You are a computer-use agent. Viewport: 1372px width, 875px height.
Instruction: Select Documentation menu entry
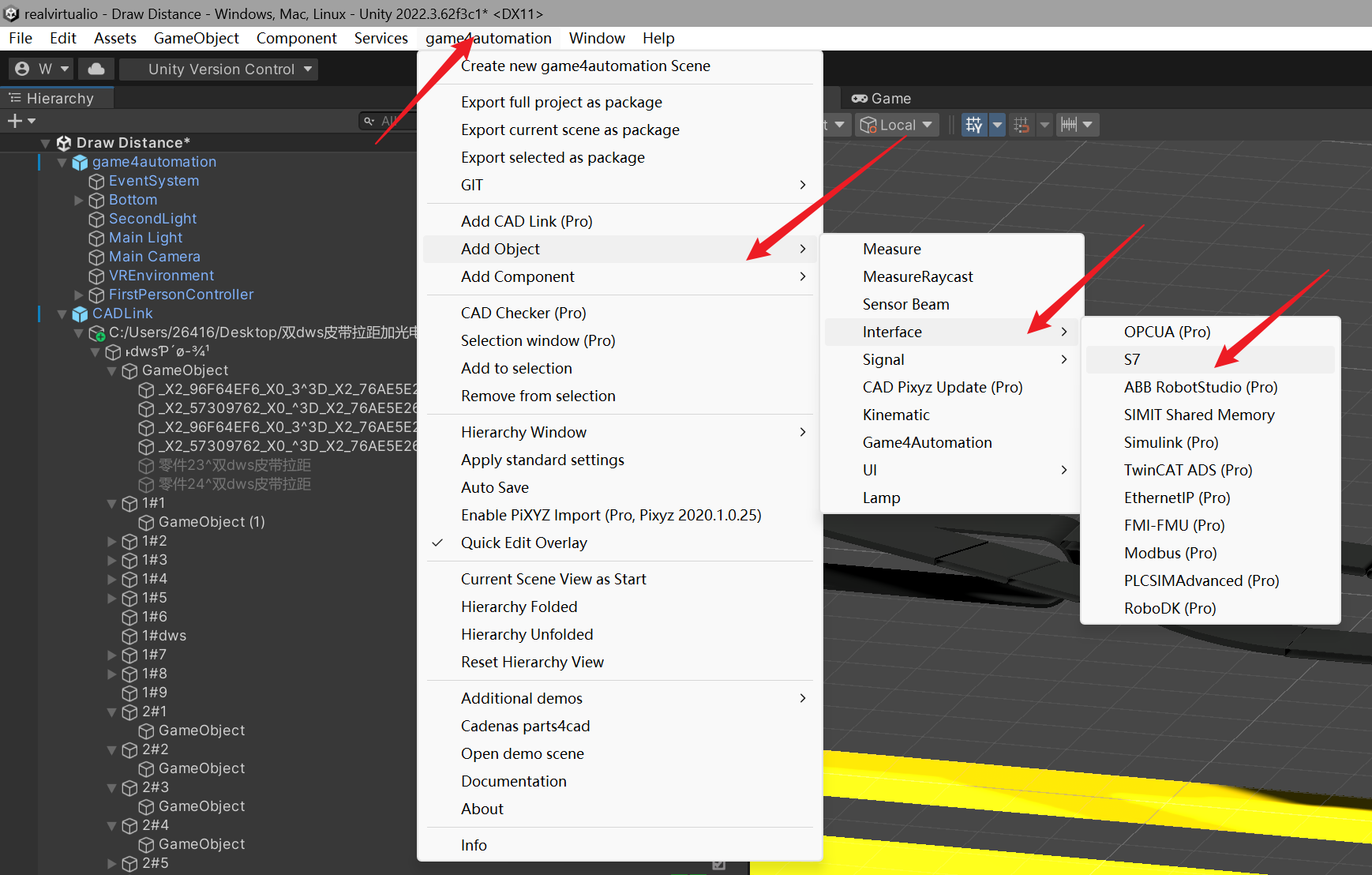point(620,781)
